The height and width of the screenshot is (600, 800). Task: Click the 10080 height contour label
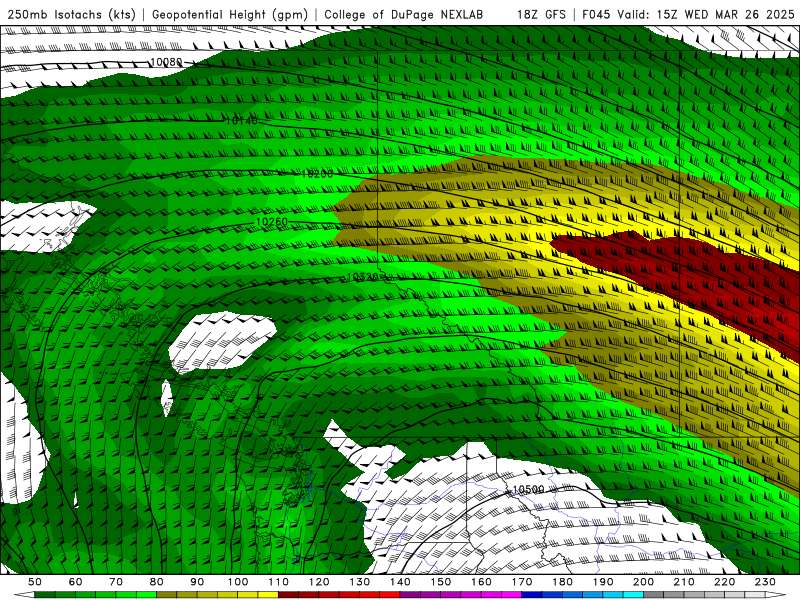(166, 62)
